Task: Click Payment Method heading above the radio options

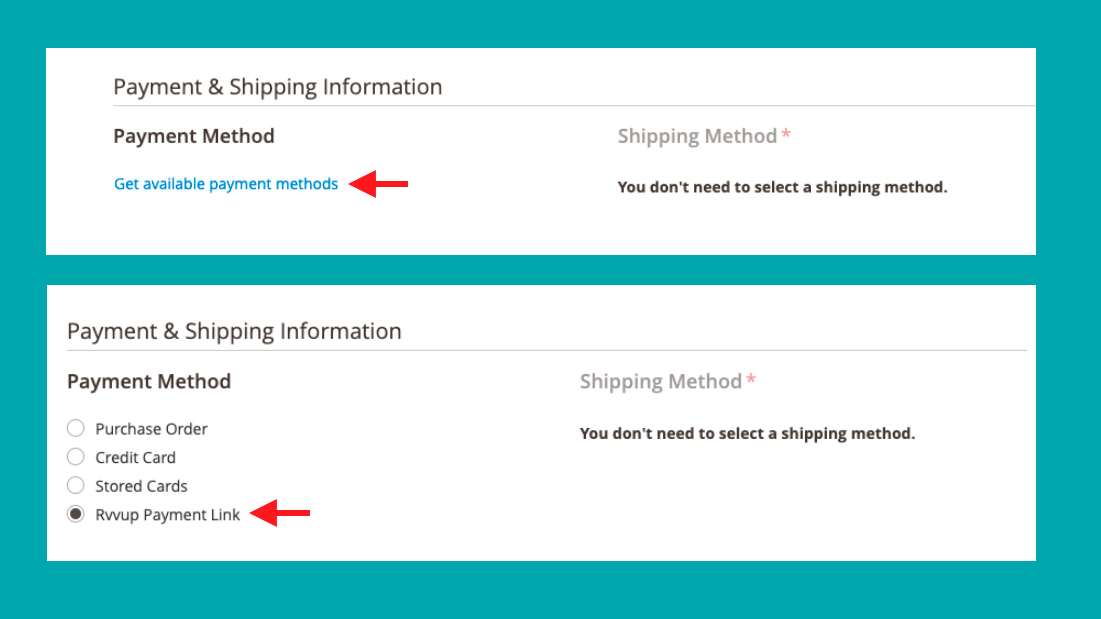Action: [149, 381]
